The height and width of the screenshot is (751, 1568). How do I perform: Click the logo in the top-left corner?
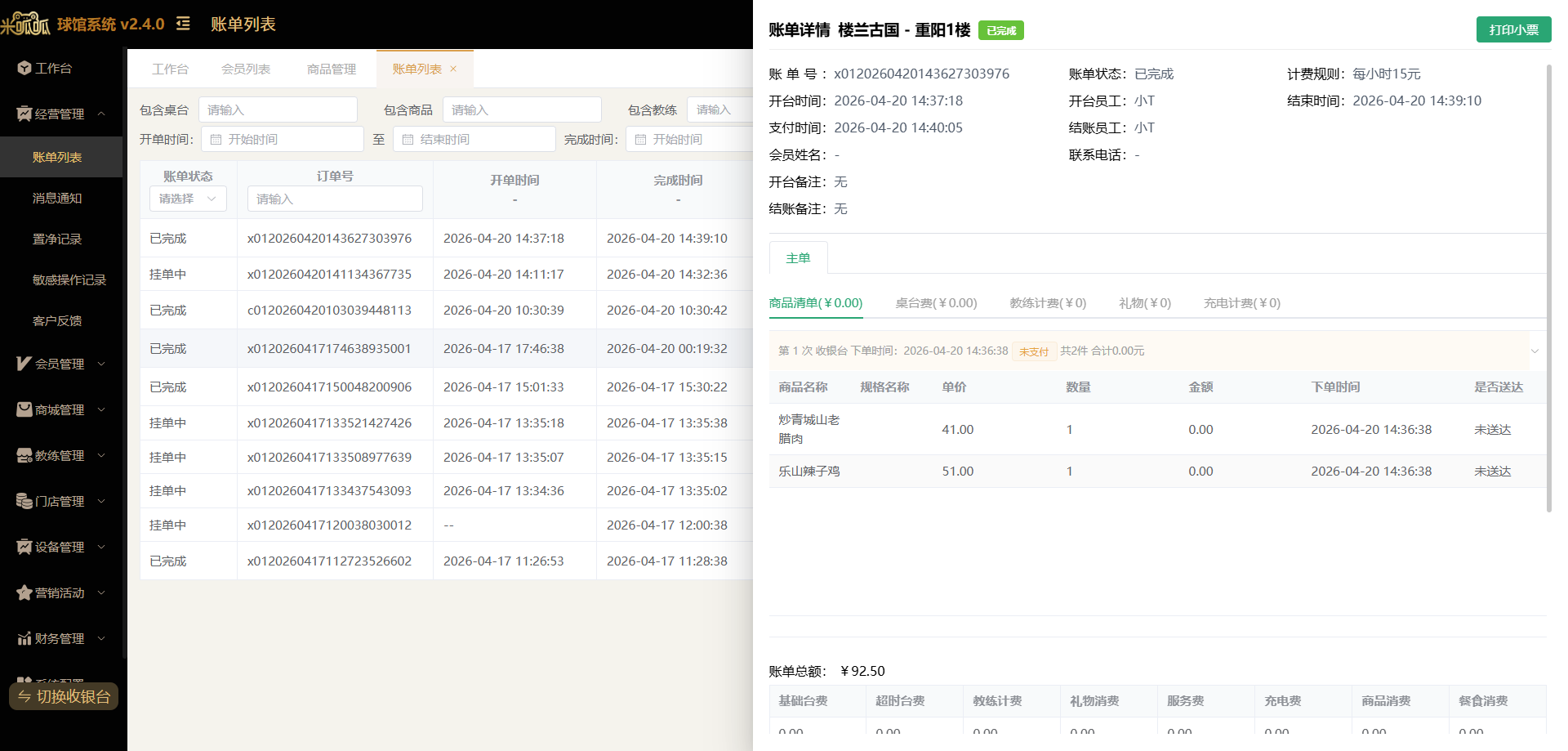coord(25,24)
